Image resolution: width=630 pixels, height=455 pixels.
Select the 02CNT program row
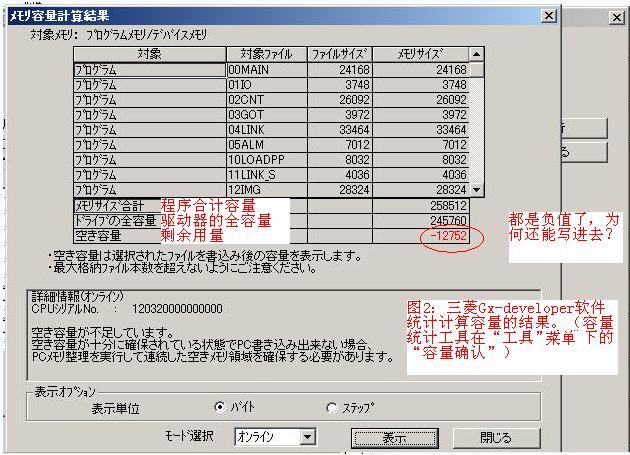(149, 100)
